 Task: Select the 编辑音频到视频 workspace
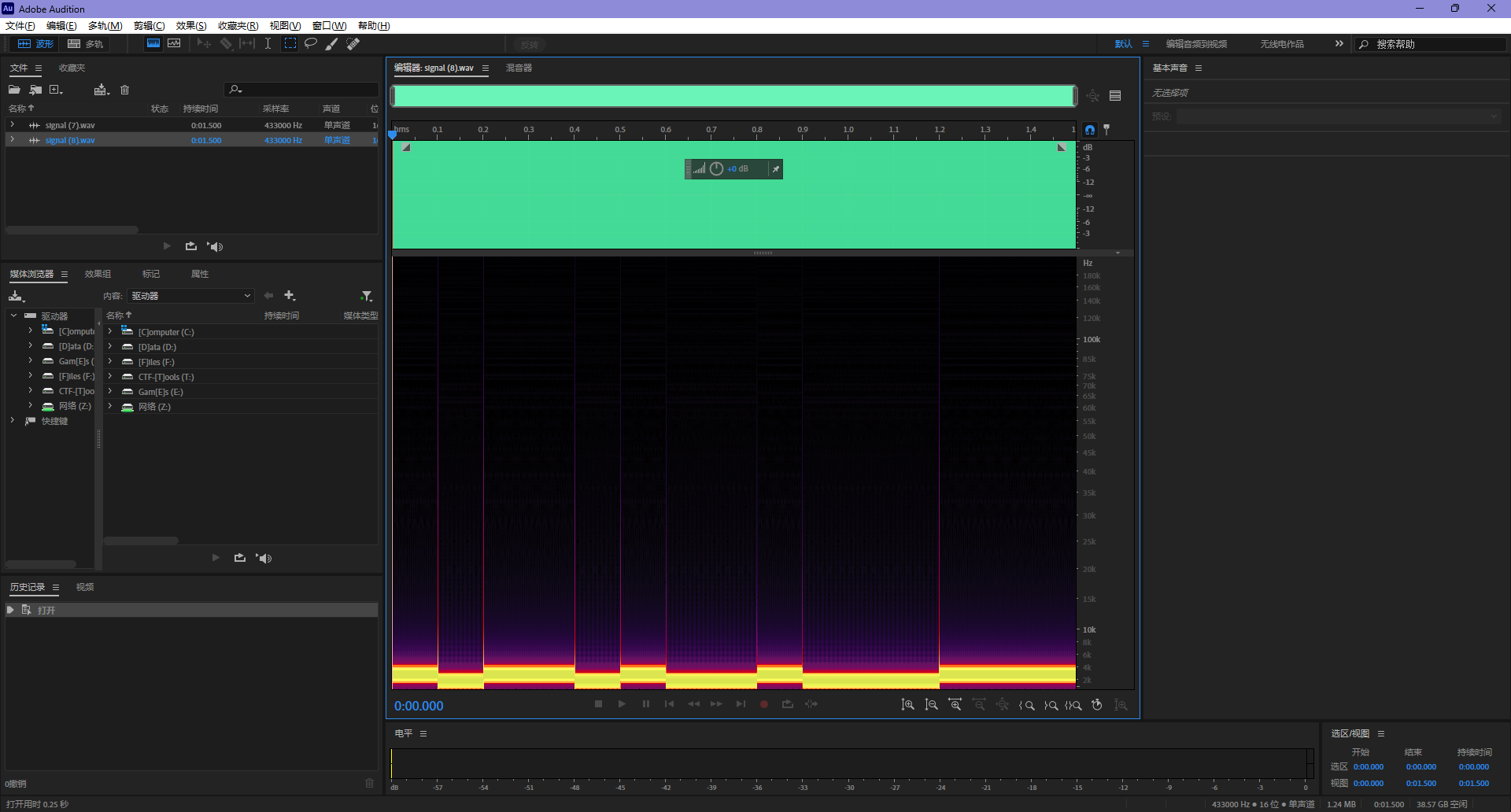1195,44
